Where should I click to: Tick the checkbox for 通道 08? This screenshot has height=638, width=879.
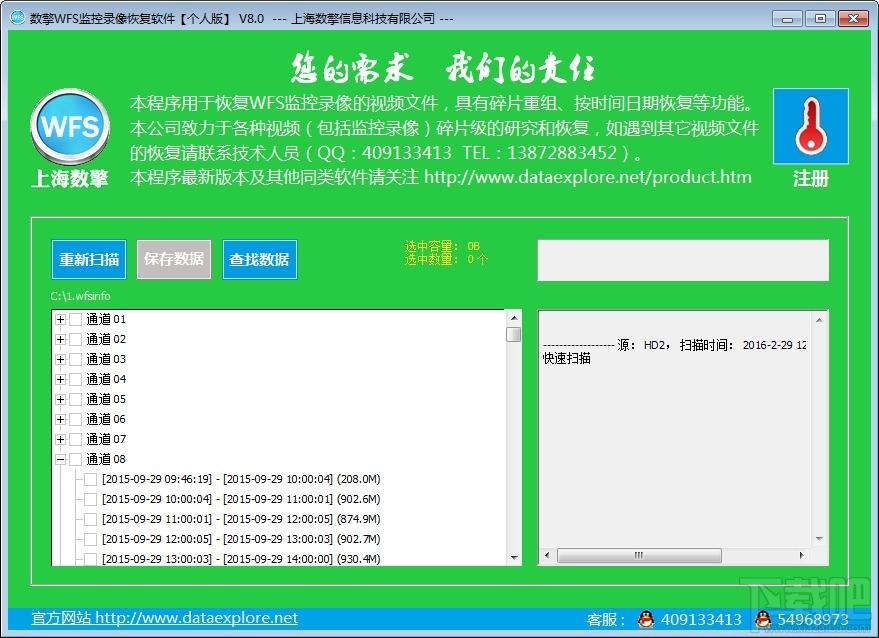click(76, 460)
